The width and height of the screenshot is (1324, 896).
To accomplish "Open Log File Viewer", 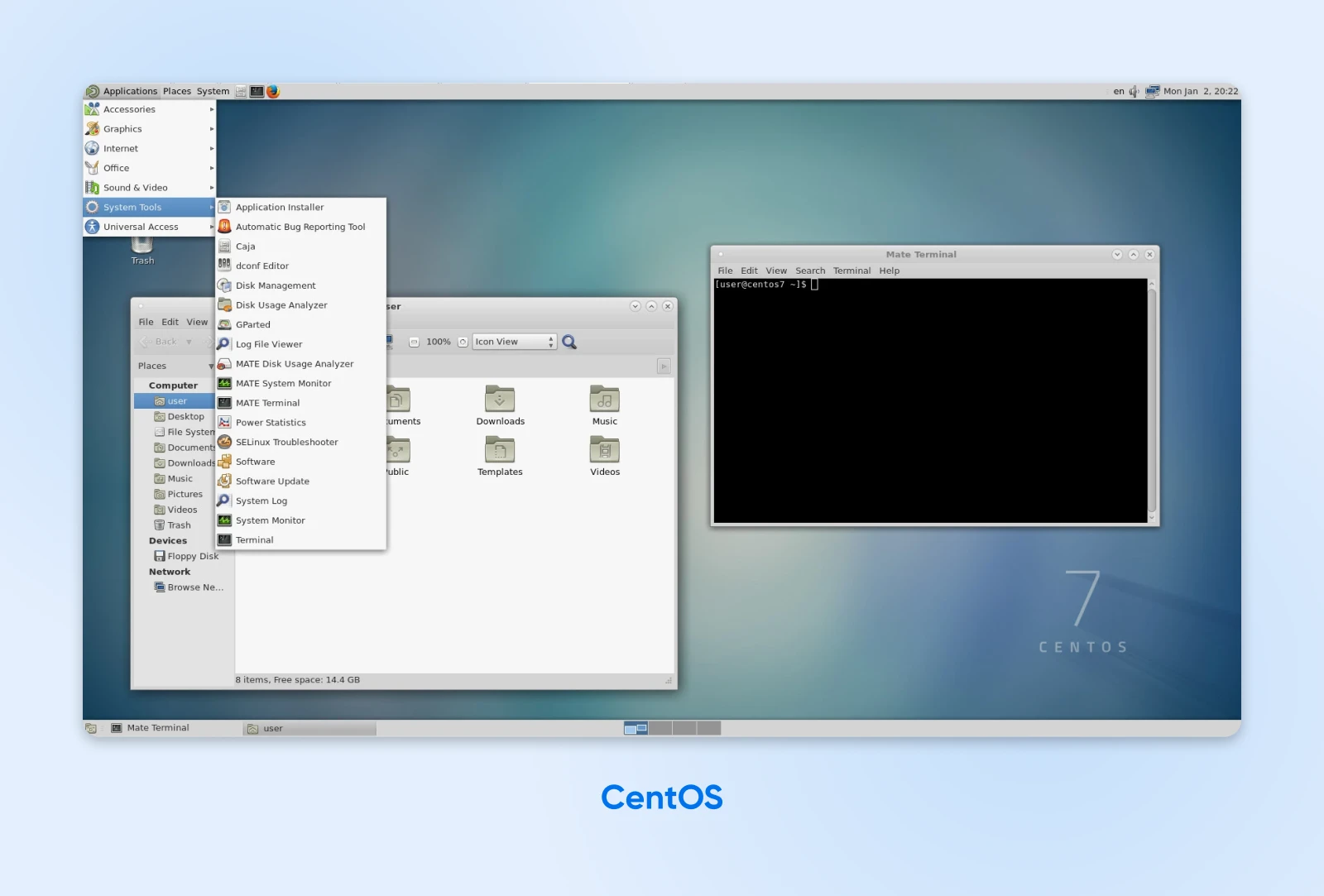I will pyautogui.click(x=300, y=344).
